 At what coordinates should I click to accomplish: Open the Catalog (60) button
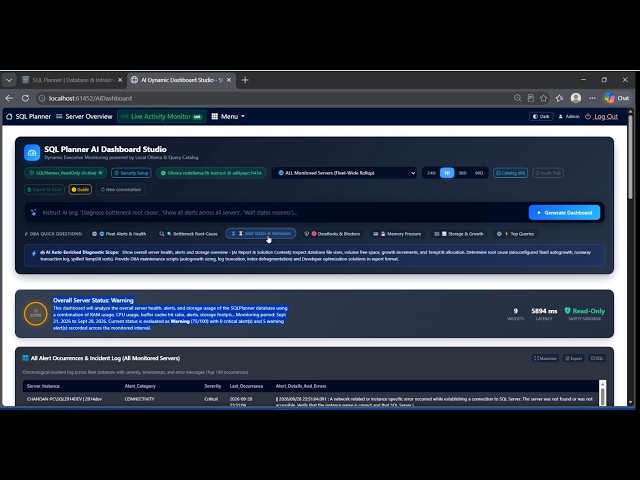tap(510, 173)
